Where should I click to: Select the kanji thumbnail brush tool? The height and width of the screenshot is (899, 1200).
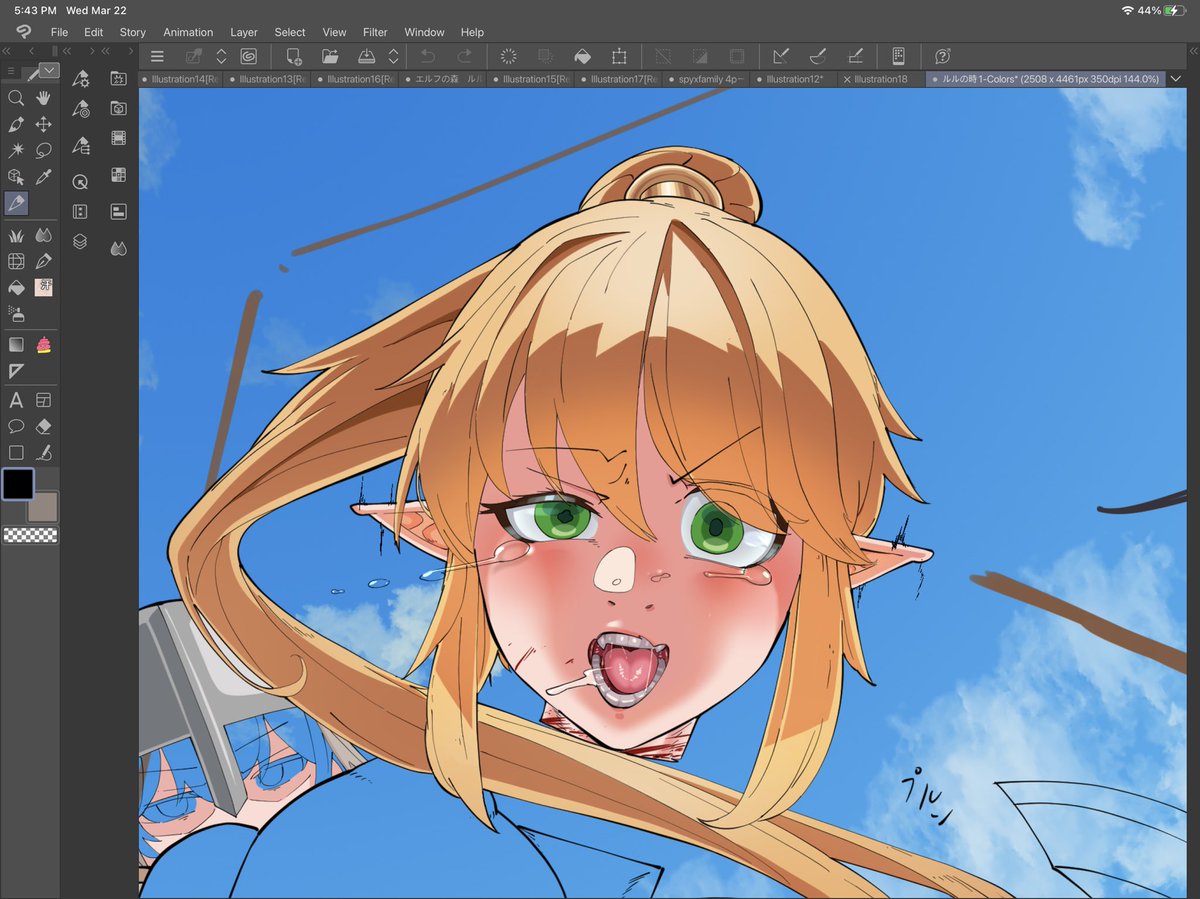point(44,288)
